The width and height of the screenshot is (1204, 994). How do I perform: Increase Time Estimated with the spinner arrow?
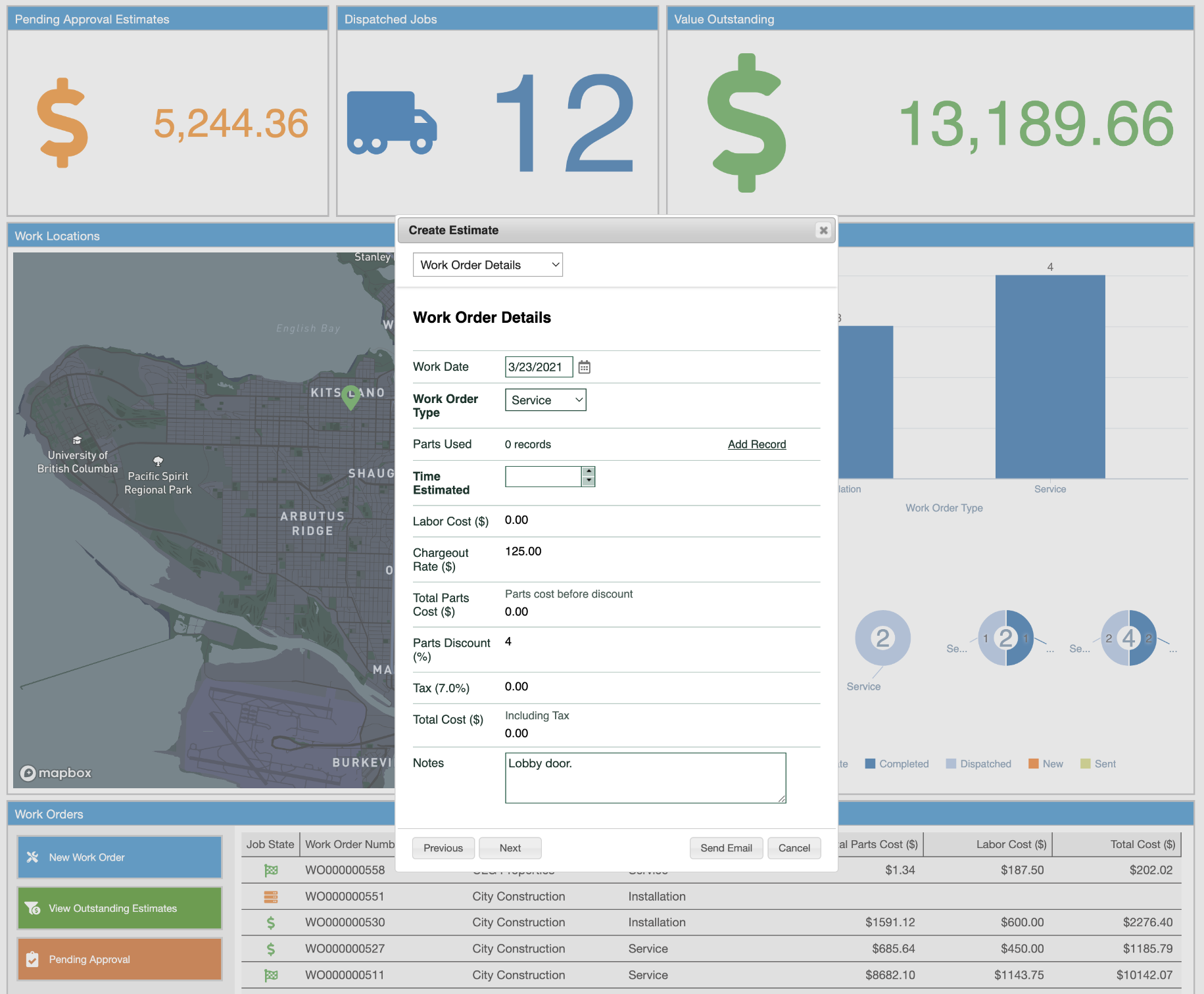[x=589, y=471]
